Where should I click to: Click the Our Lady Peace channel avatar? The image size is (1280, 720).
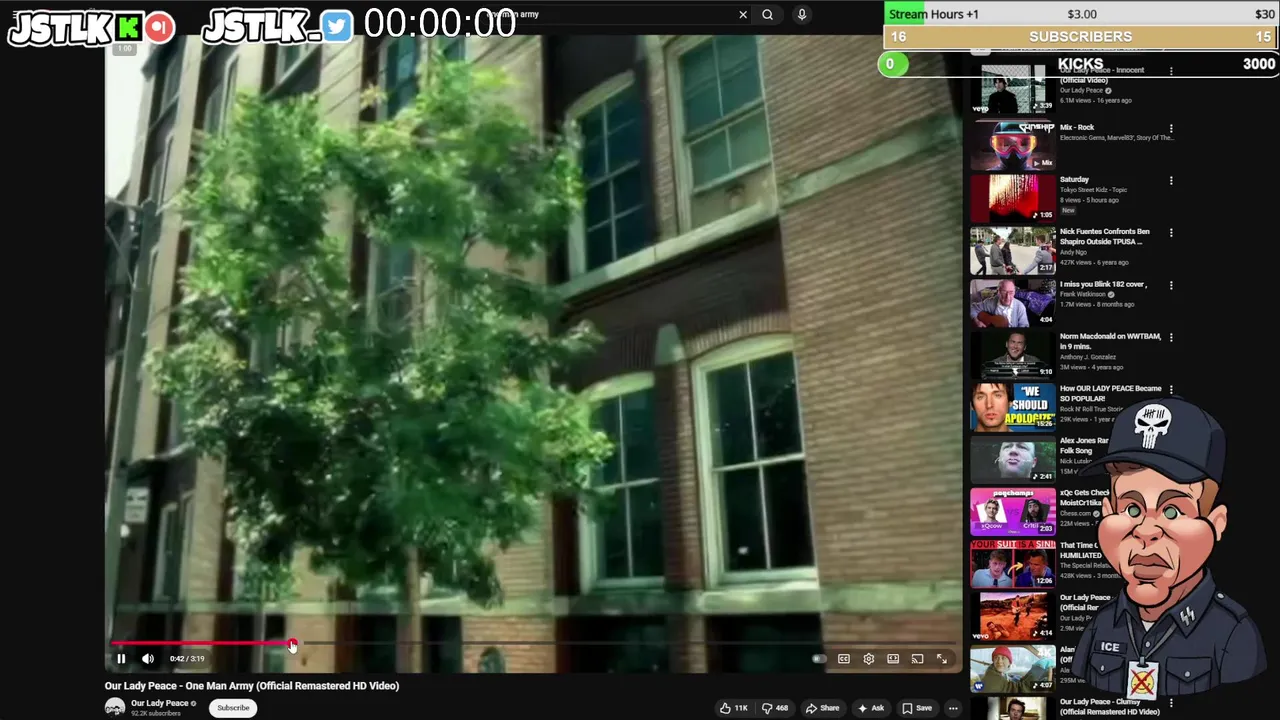tap(115, 708)
